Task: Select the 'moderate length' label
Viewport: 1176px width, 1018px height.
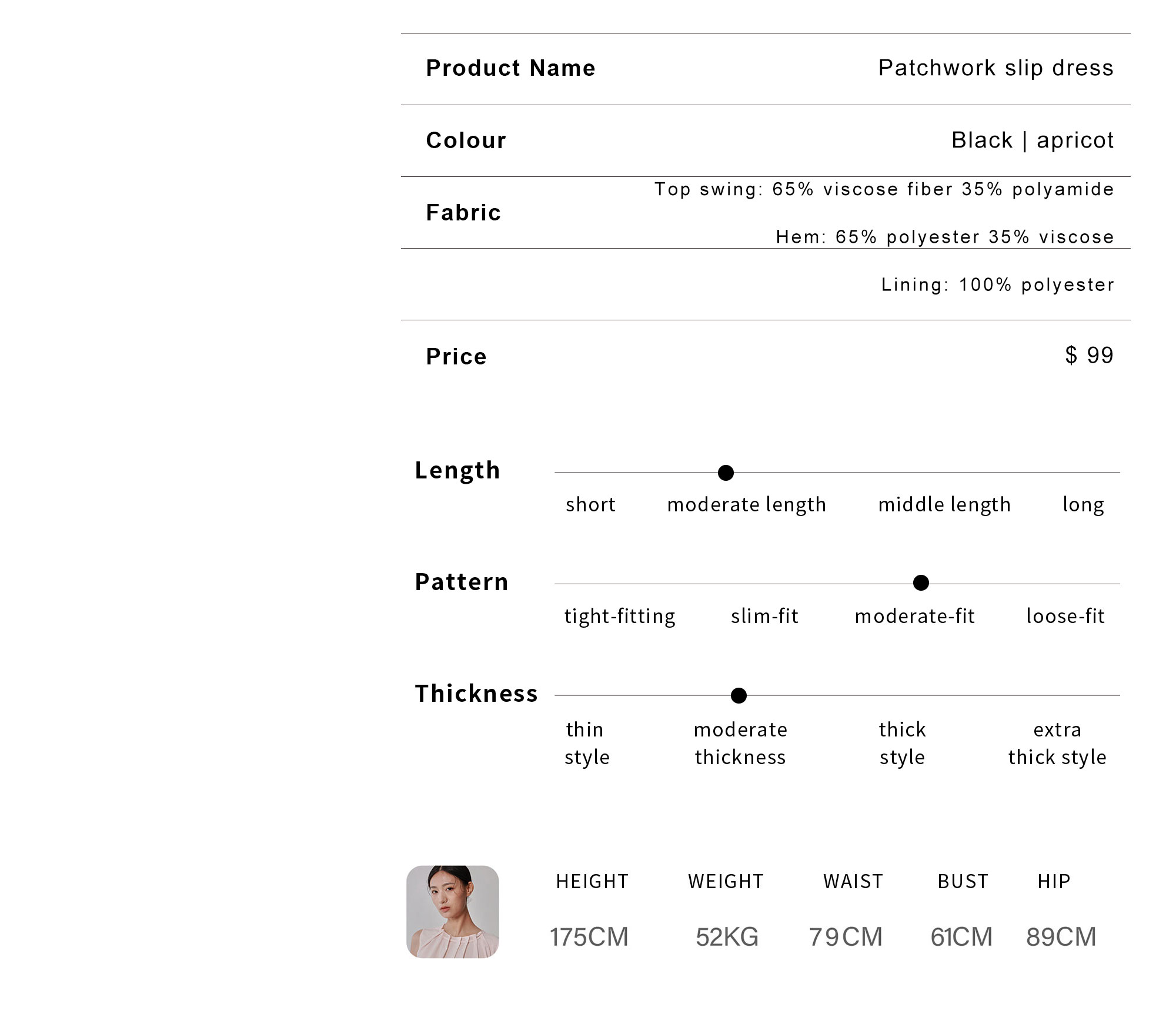Action: pos(746,504)
